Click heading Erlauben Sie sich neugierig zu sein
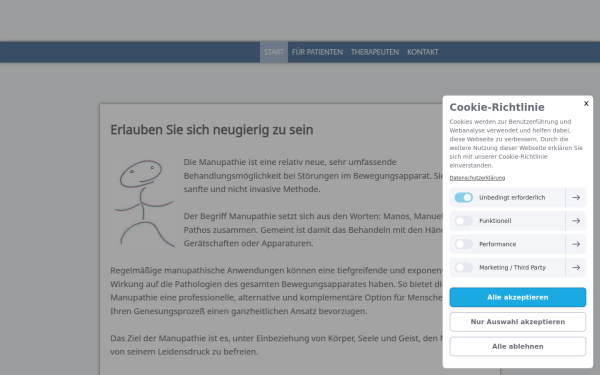 pyautogui.click(x=212, y=130)
